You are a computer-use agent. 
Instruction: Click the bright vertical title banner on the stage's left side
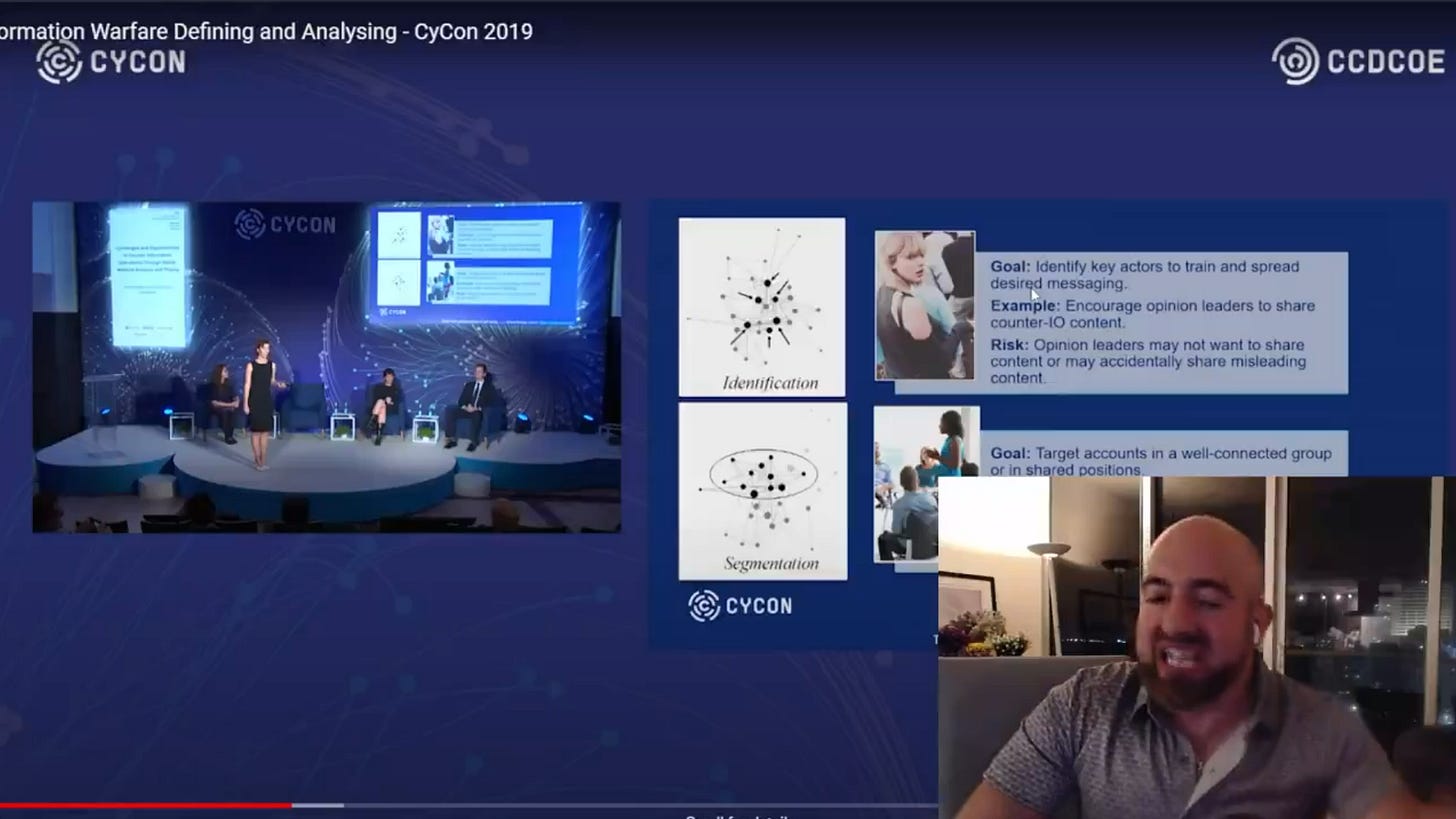147,277
